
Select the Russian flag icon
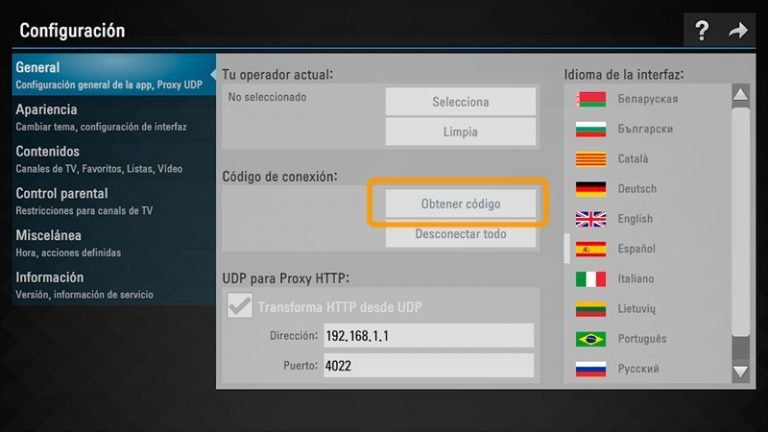(x=591, y=368)
